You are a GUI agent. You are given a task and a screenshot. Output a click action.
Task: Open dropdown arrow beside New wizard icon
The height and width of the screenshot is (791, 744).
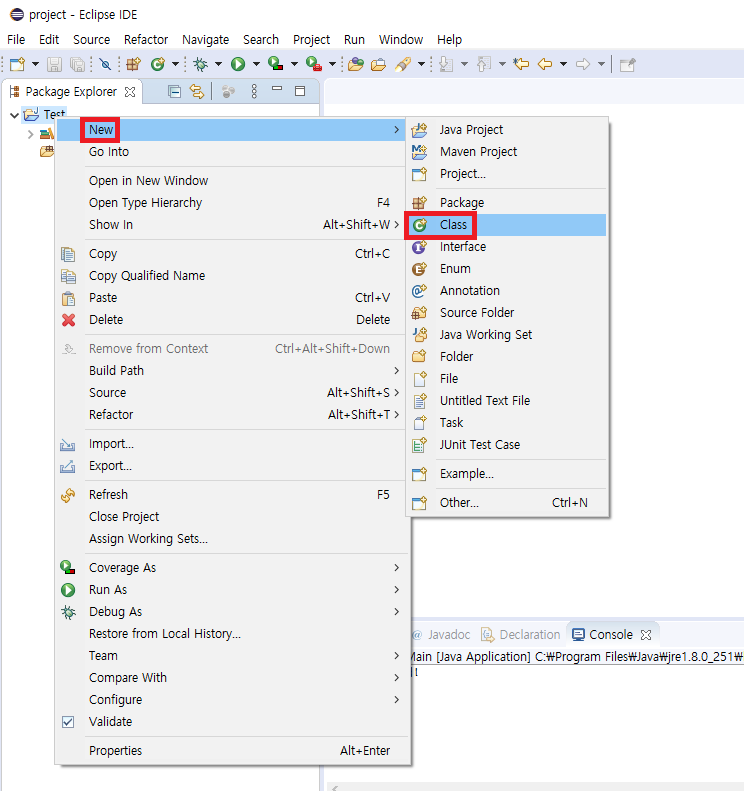pyautogui.click(x=35, y=64)
